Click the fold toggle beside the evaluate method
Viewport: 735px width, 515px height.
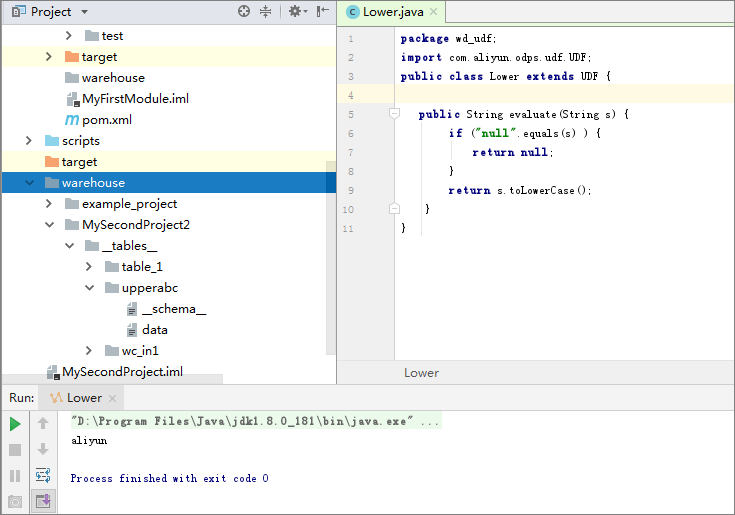coord(395,114)
